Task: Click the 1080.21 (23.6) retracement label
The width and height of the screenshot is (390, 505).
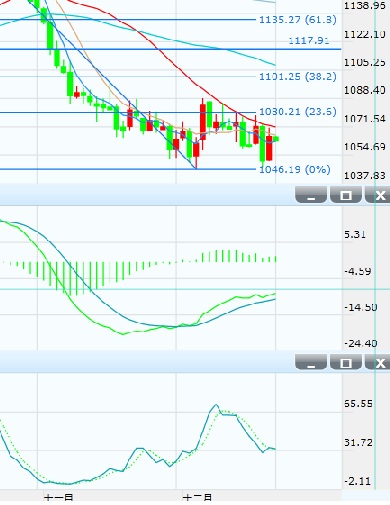Action: (298, 111)
